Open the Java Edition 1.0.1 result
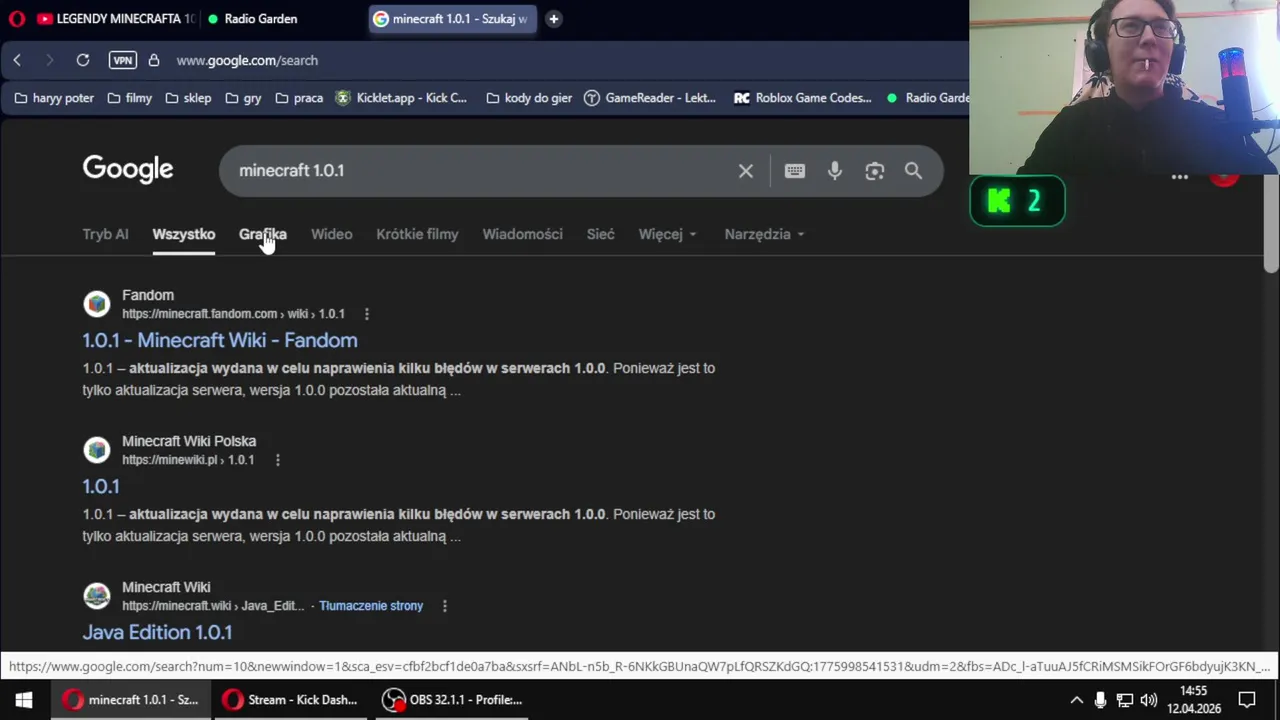The image size is (1280, 720). point(157,632)
